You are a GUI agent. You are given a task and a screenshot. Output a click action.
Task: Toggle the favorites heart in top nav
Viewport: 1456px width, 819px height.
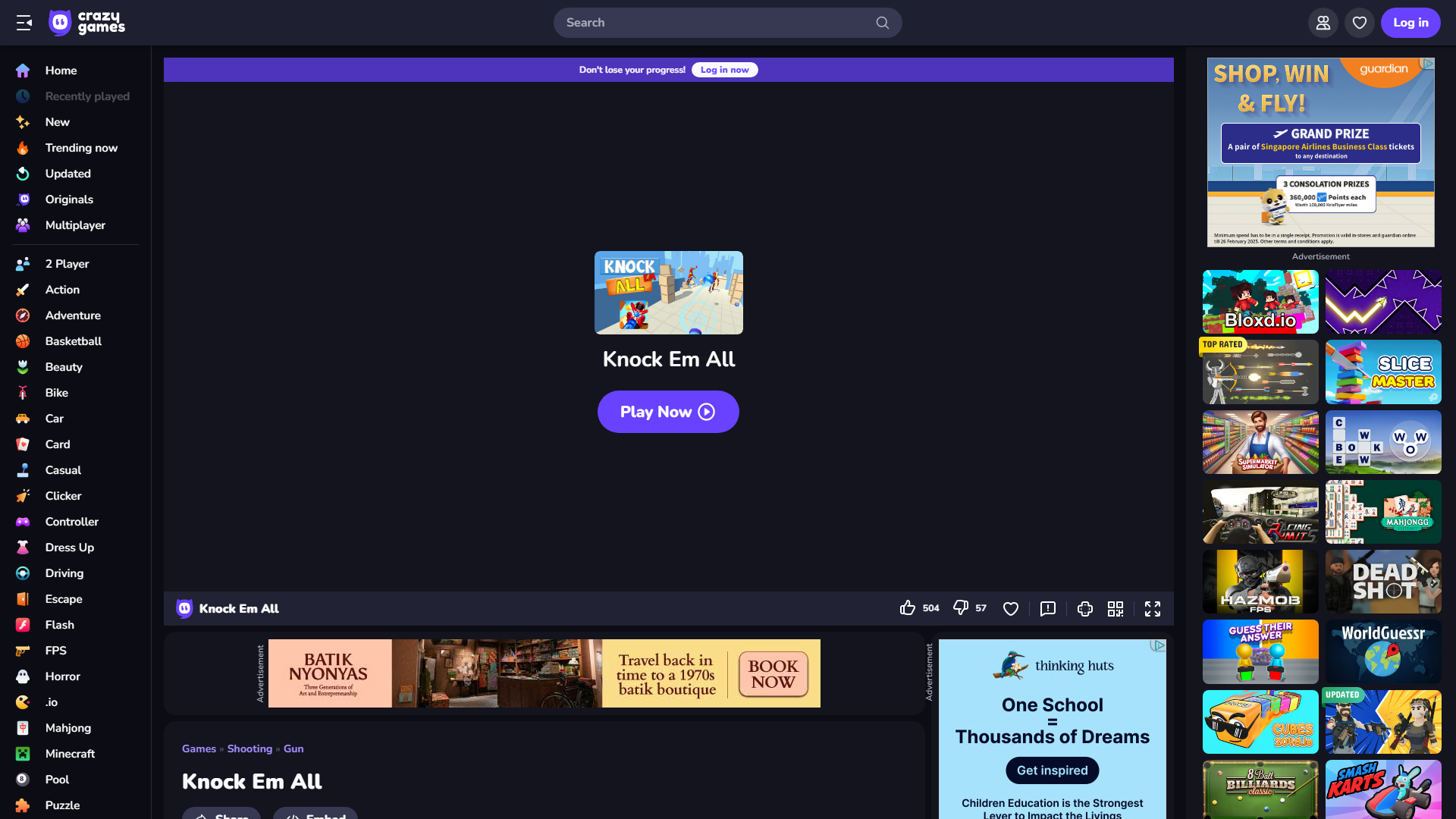click(1359, 22)
